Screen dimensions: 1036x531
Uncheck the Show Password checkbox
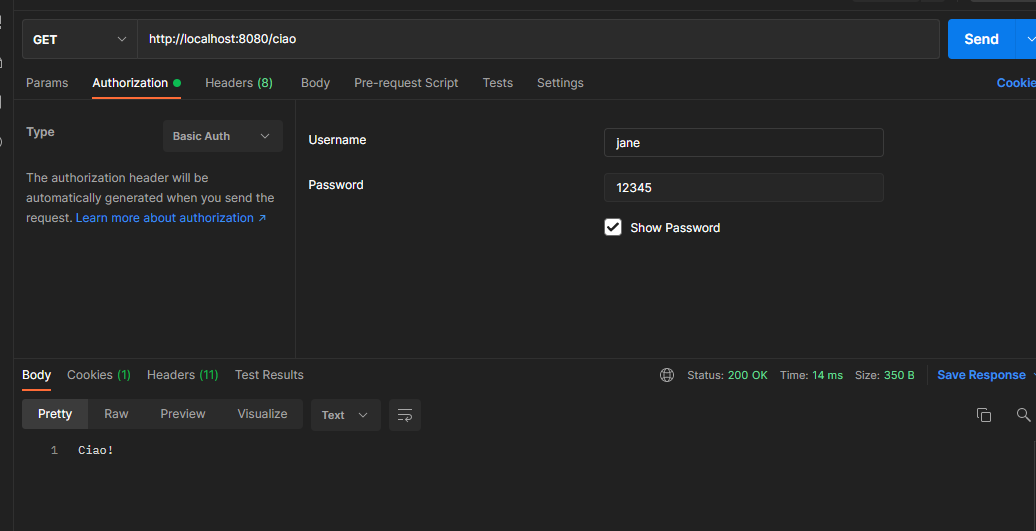coord(612,227)
